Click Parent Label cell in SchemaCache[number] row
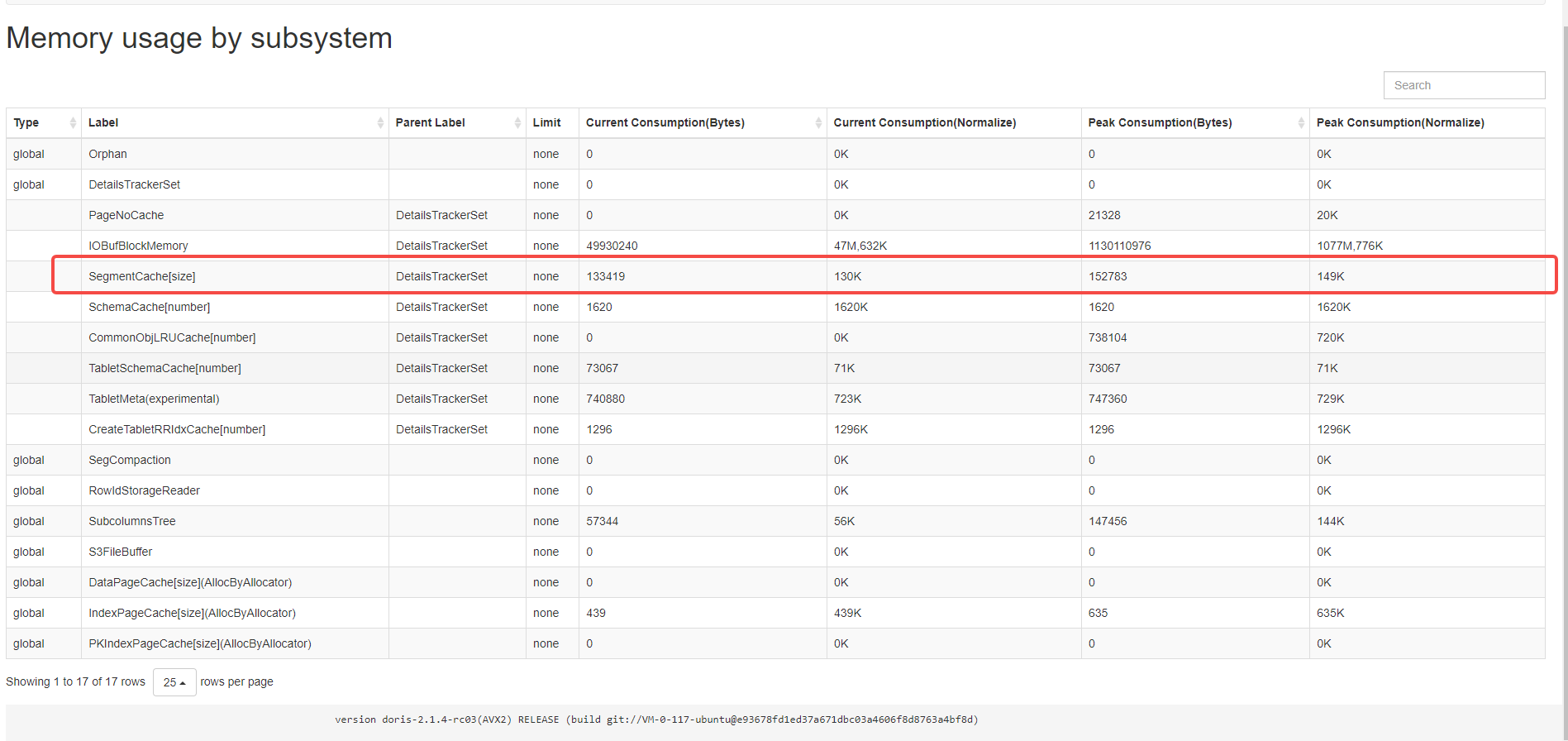This screenshot has width=1568, height=741. point(457,307)
